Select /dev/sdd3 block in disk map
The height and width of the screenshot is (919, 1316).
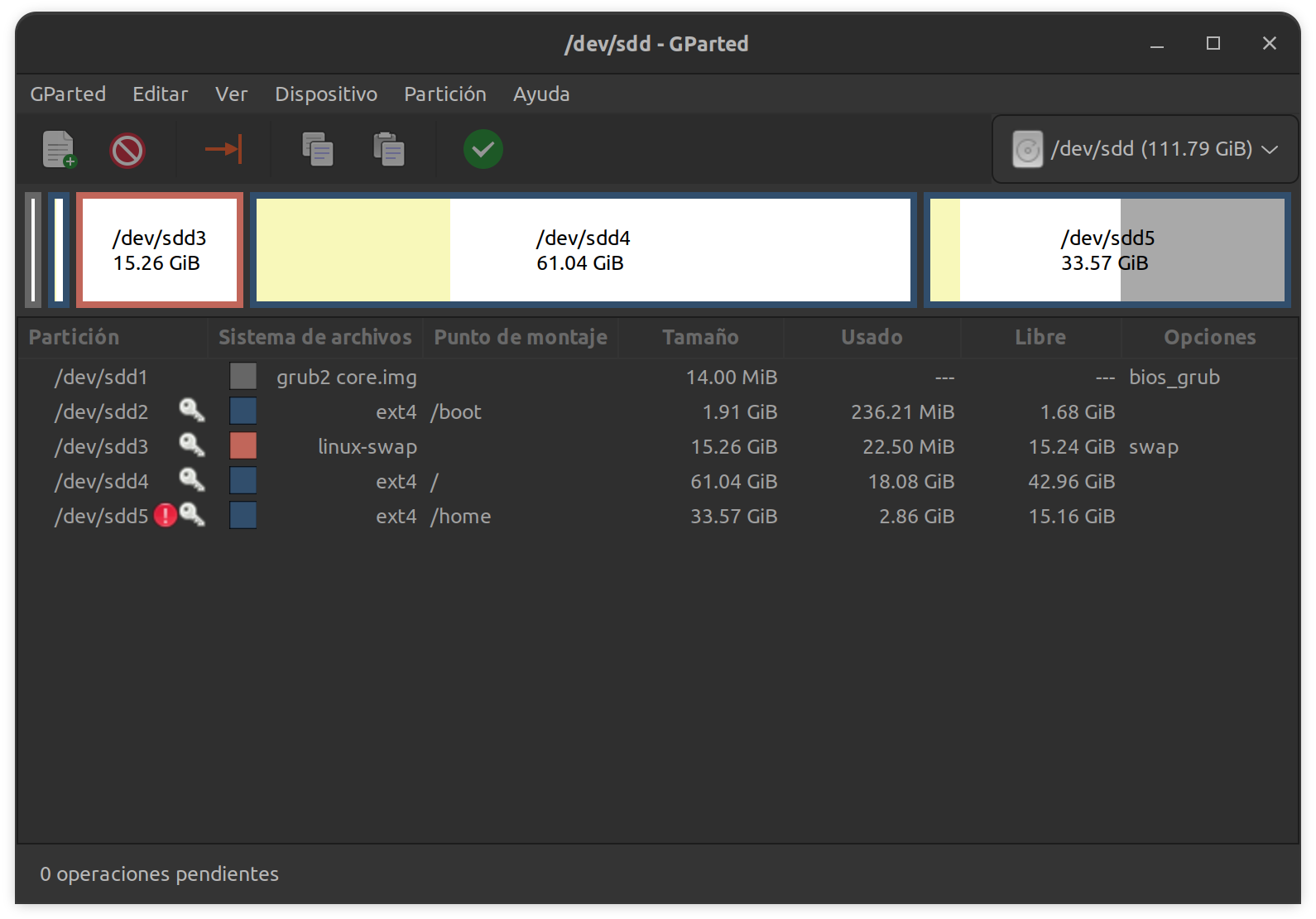(160, 250)
